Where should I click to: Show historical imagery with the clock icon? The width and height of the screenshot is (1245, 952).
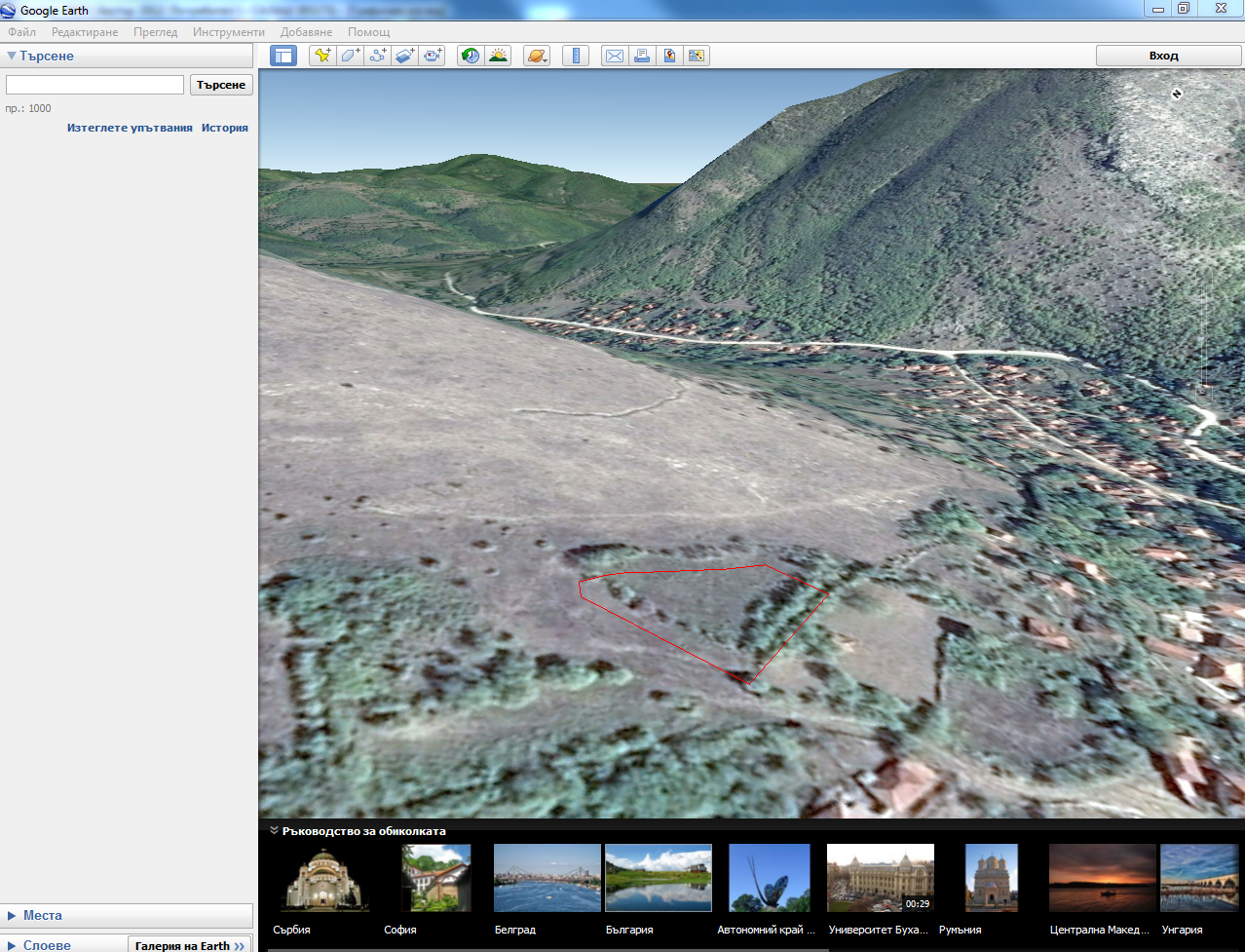471,56
